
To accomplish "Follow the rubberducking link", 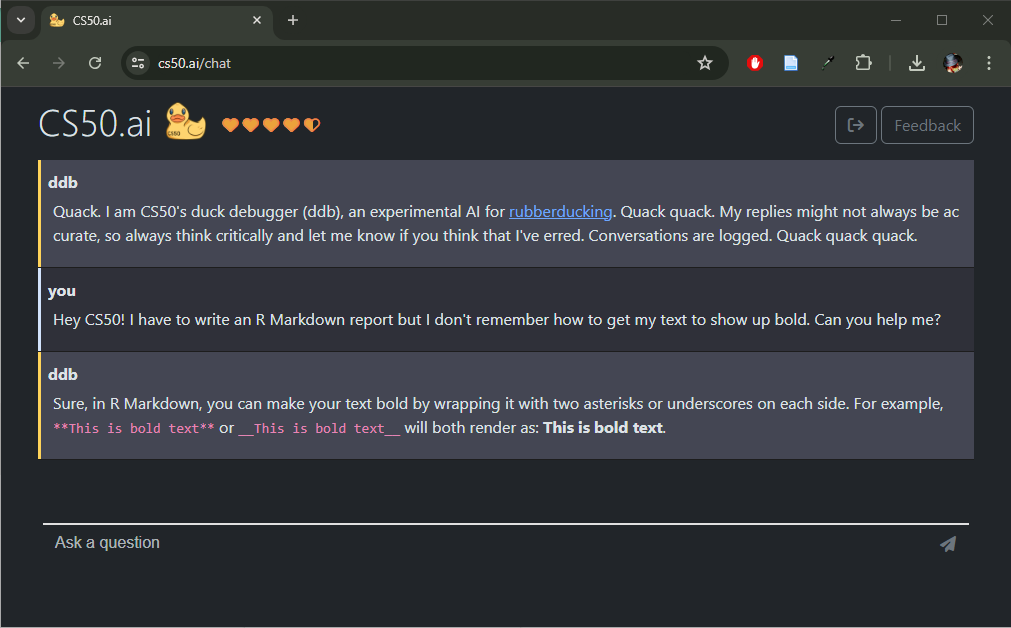I will pyautogui.click(x=560, y=211).
